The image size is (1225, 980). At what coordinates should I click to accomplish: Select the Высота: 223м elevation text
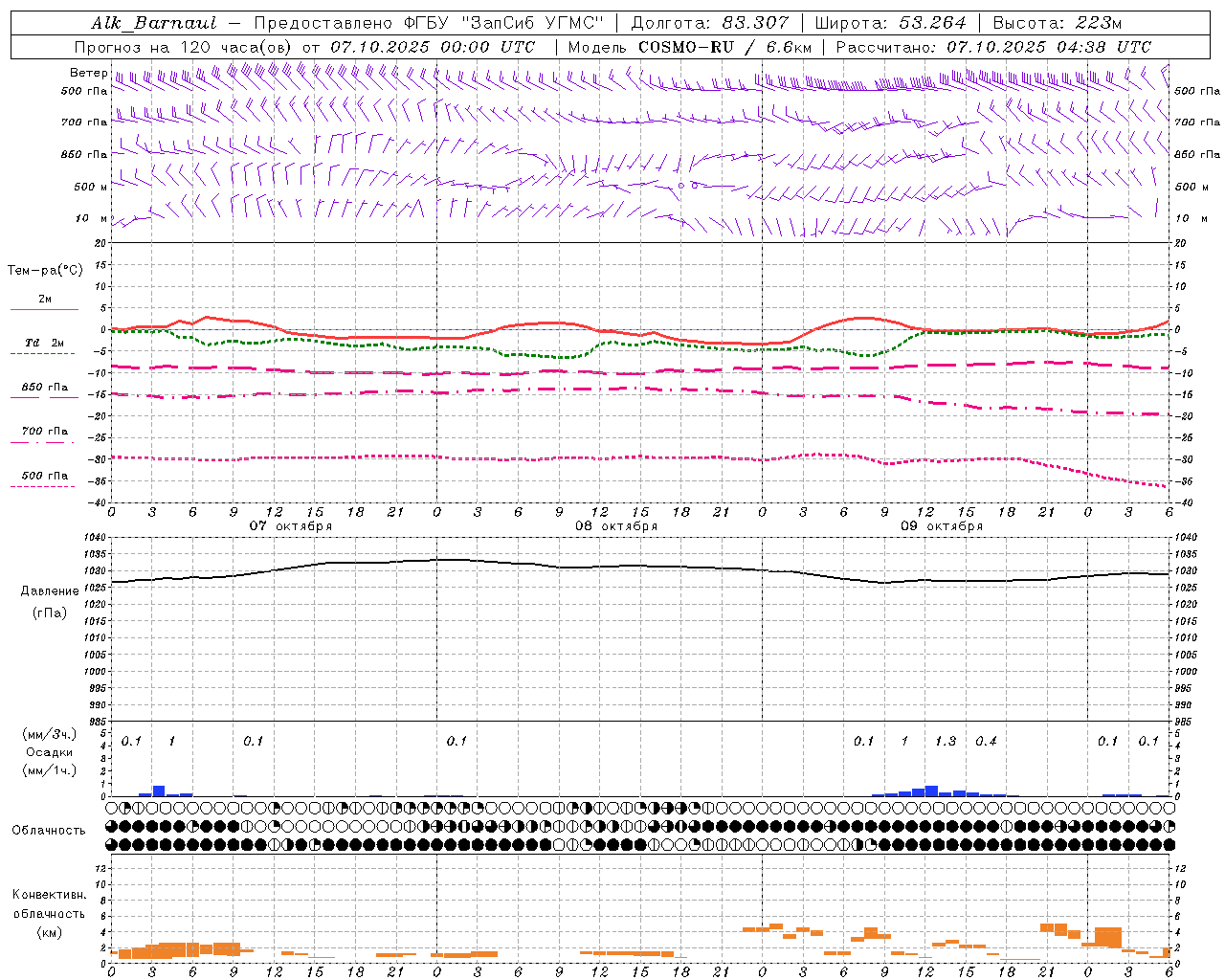(x=1058, y=23)
